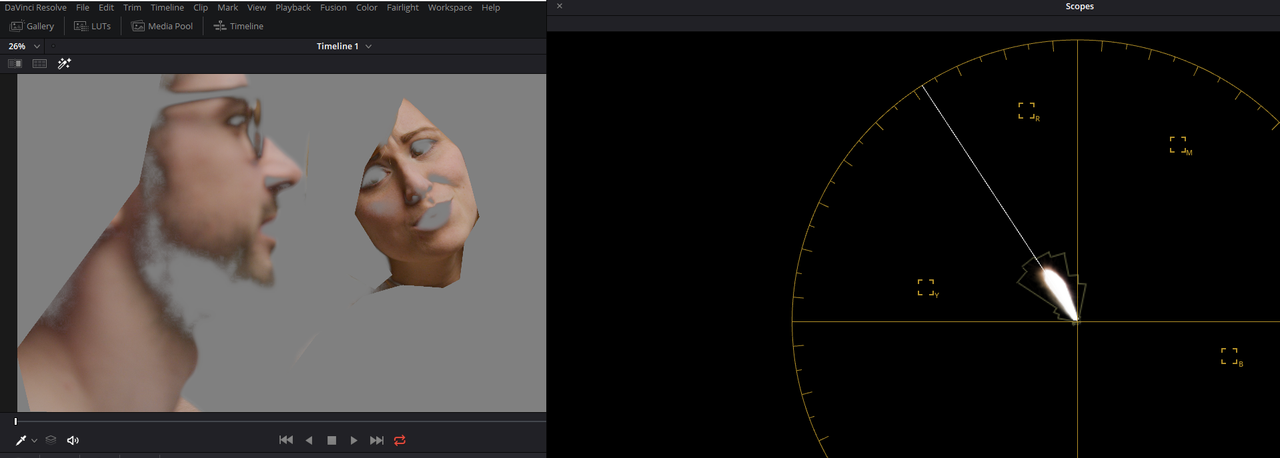Open the Playback menu
This screenshot has width=1280, height=458.
click(293, 7)
